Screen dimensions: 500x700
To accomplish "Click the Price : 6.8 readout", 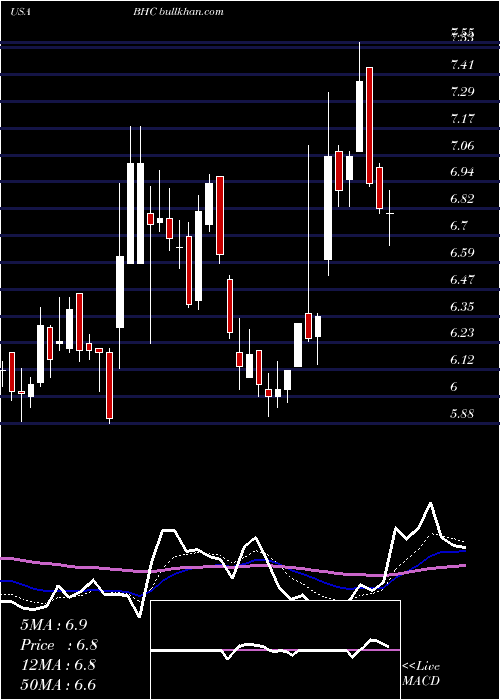I will pos(59,645).
